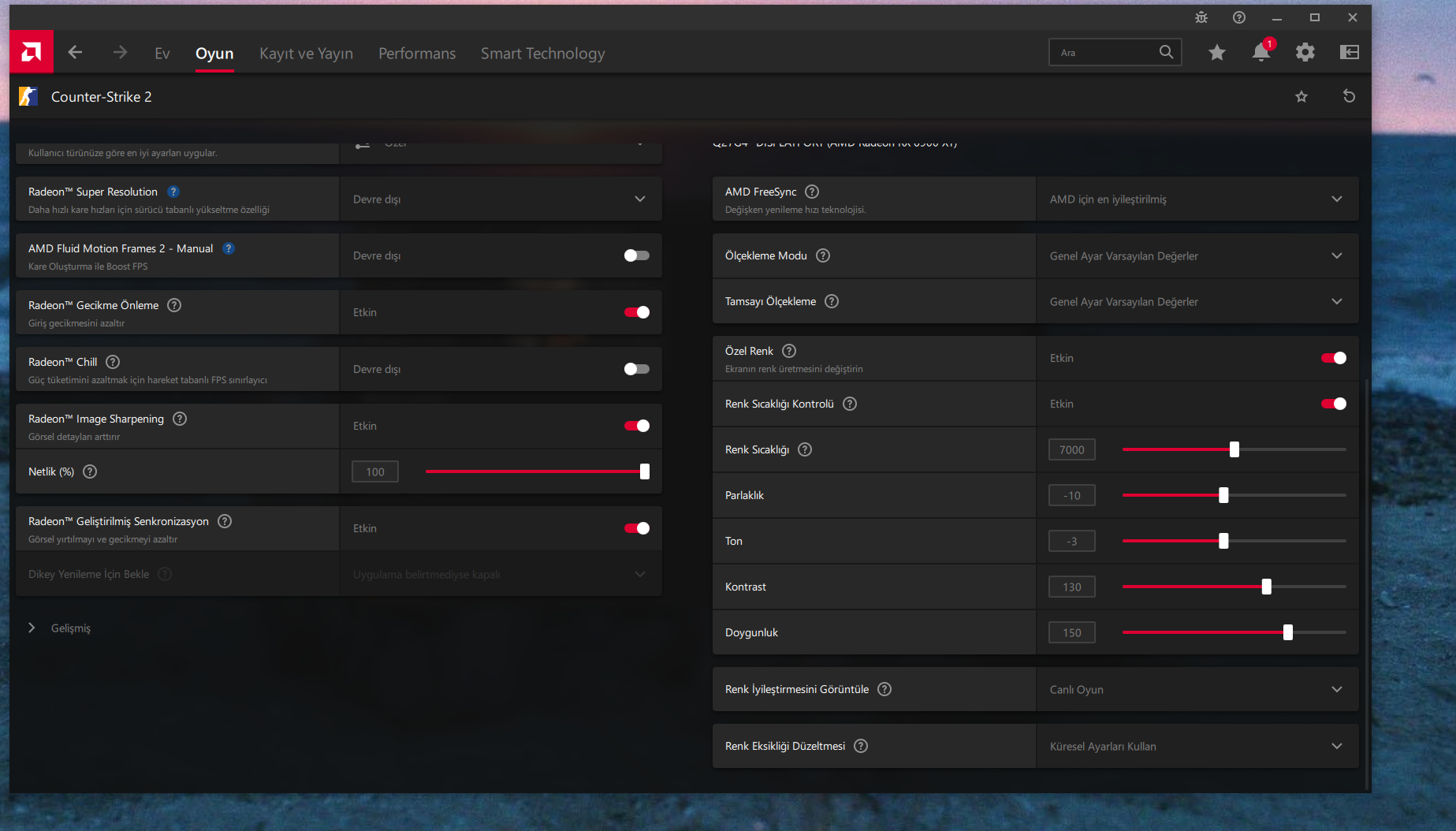Adjust the Netlik (%) slider
This screenshot has height=831, width=1456.
tap(537, 471)
